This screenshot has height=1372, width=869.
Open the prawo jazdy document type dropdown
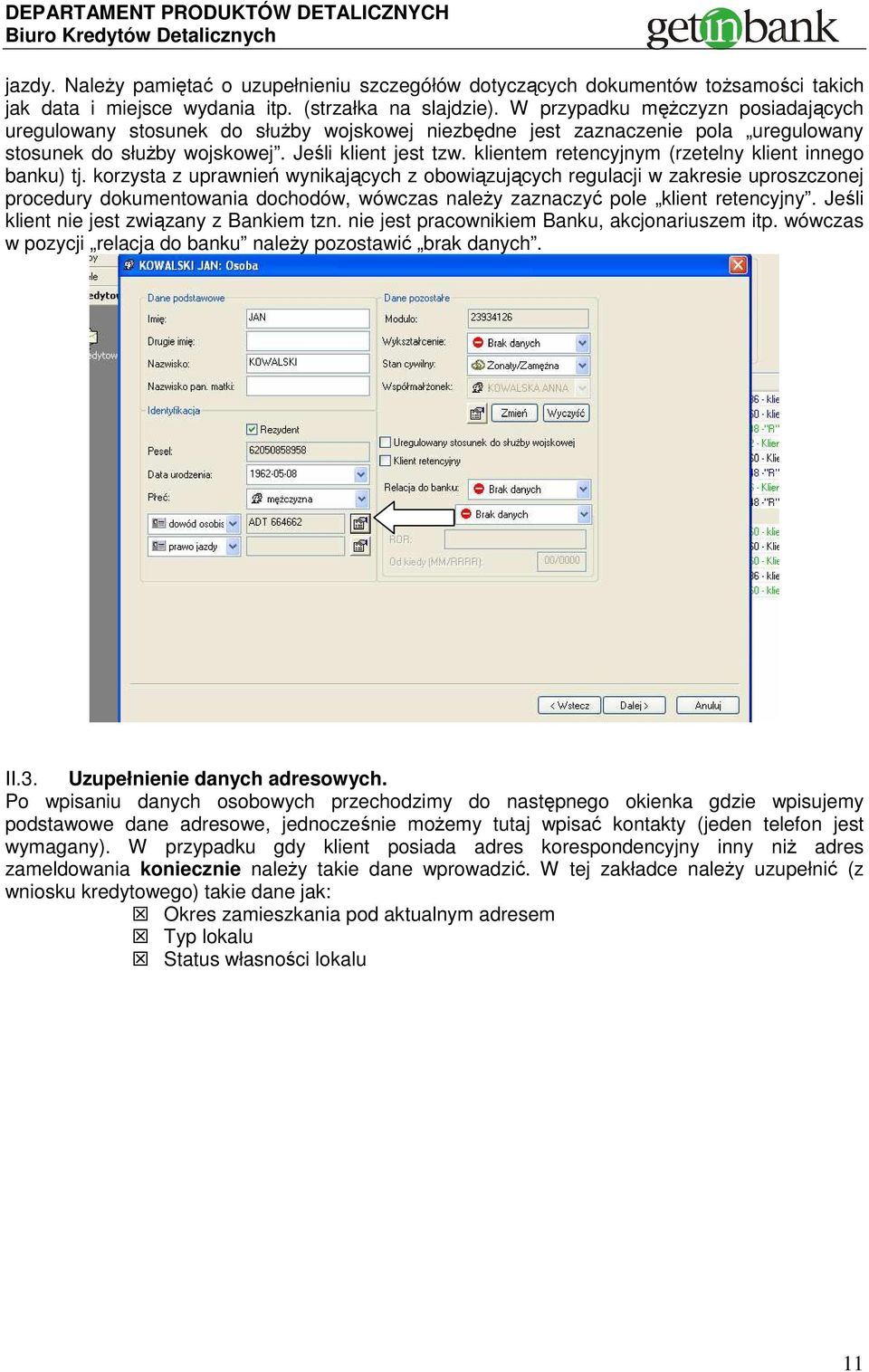click(233, 547)
